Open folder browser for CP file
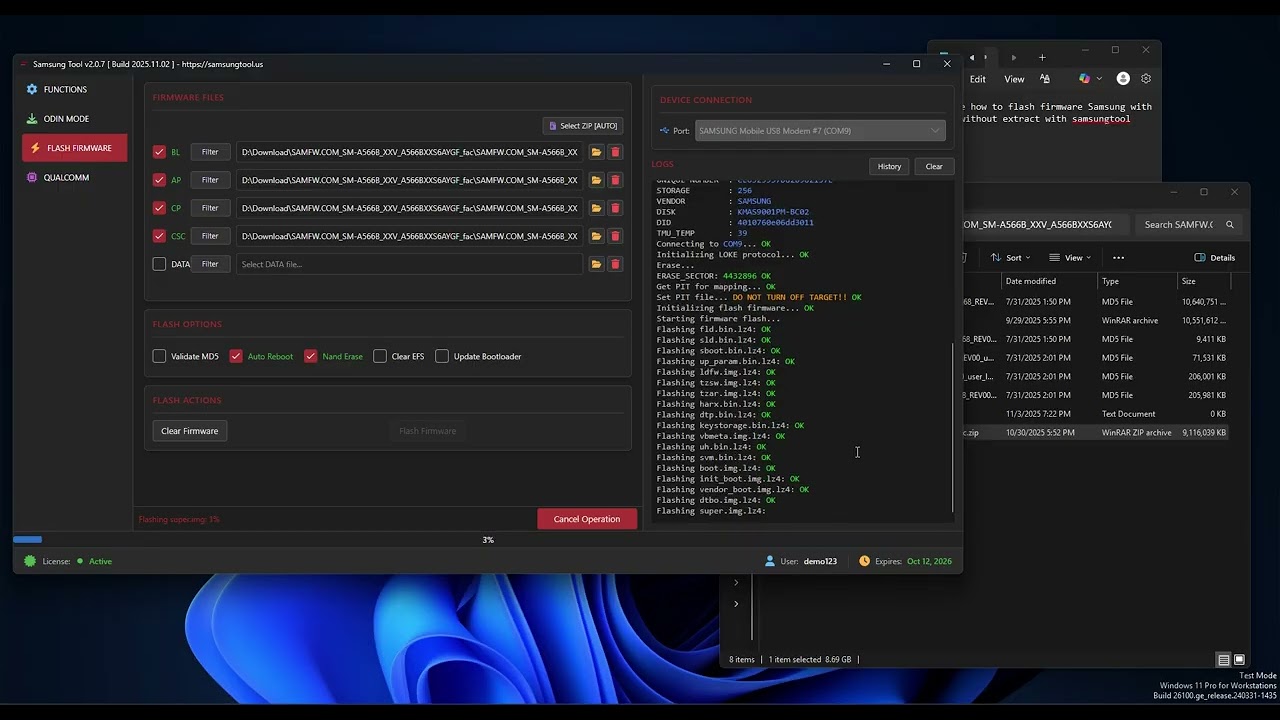The image size is (1280, 720). coord(596,208)
